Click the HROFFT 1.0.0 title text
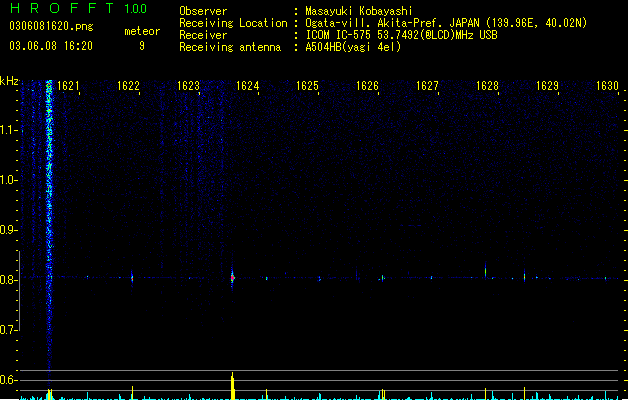Image resolution: width=629 pixels, height=400 pixels. [78, 8]
